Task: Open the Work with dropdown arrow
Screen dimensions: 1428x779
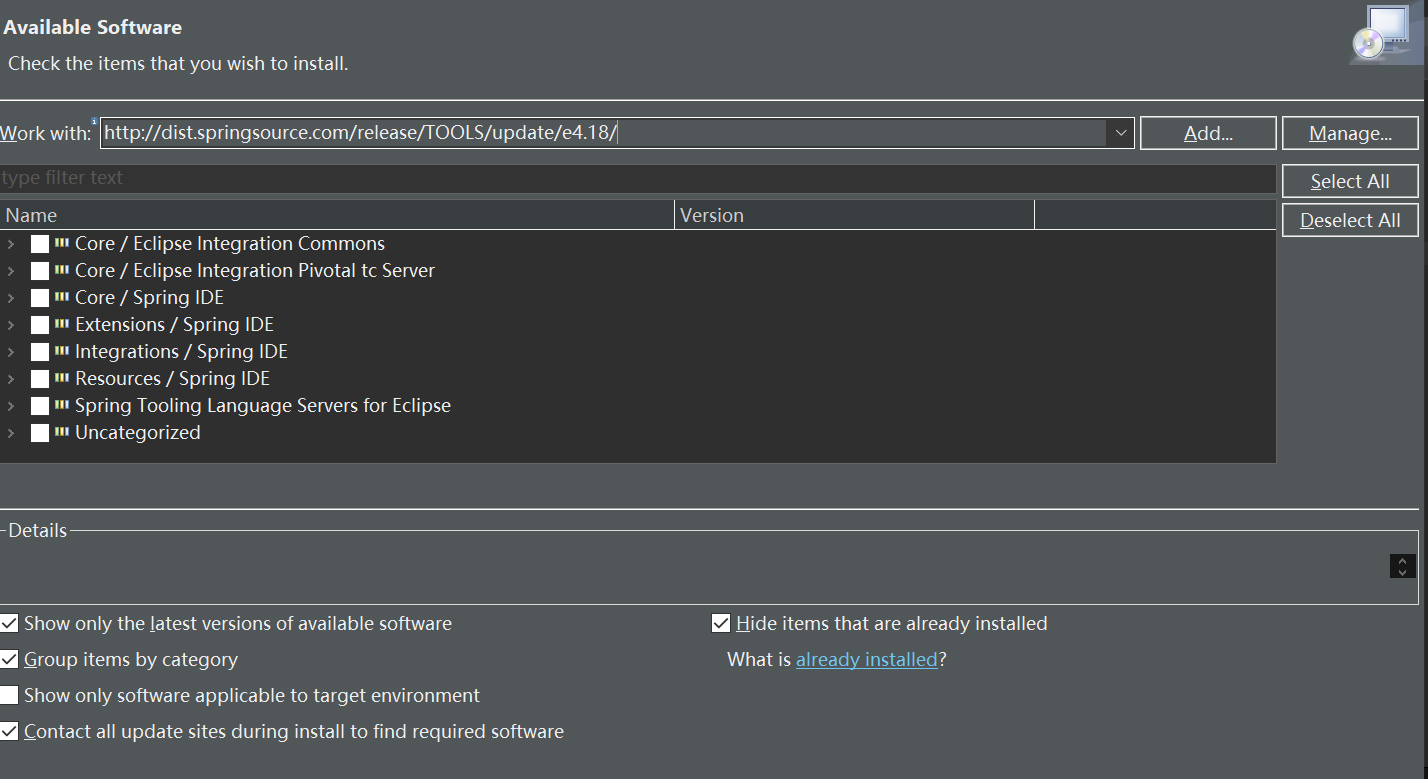Action: click(1119, 133)
